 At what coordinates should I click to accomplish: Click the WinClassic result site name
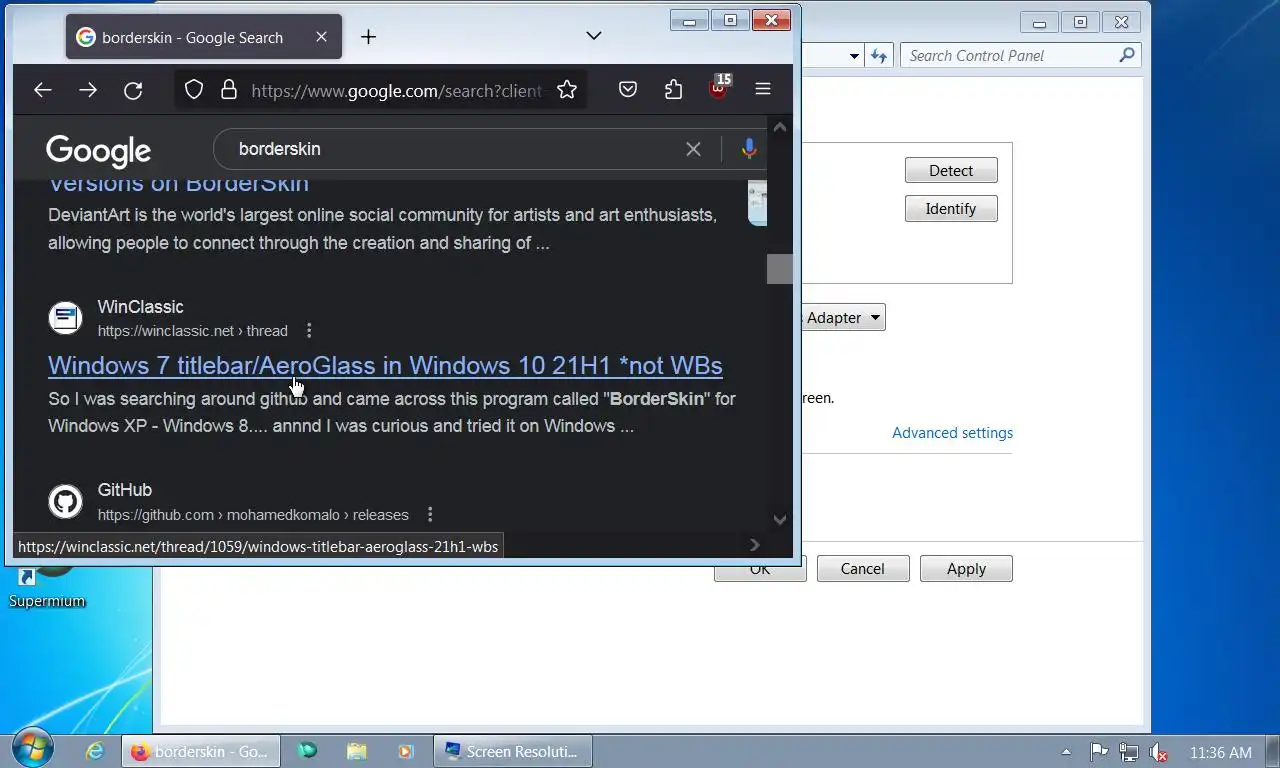click(140, 307)
